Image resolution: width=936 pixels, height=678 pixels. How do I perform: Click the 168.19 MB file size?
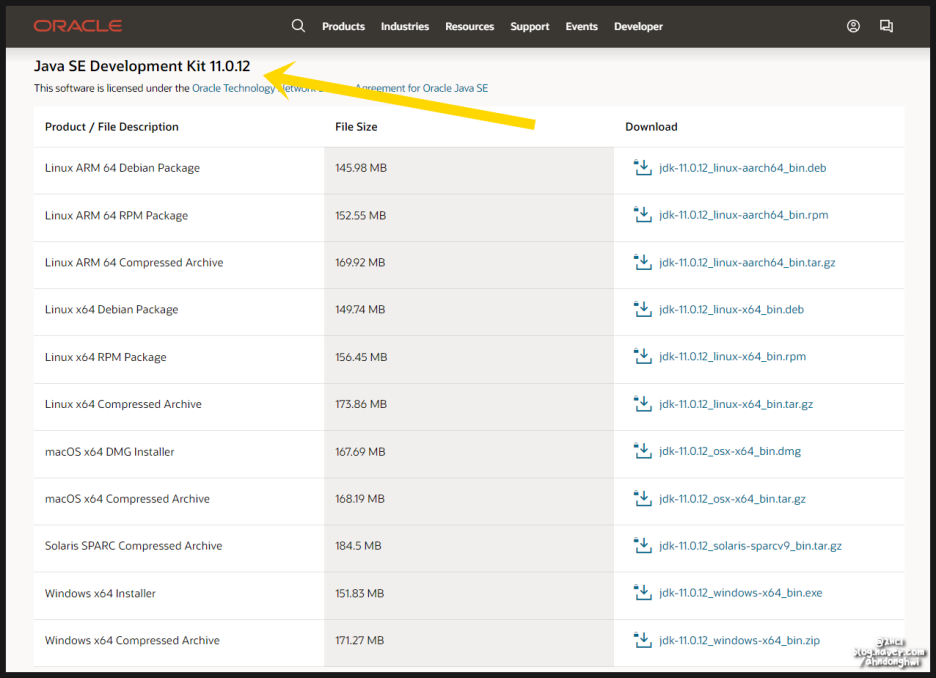[360, 499]
